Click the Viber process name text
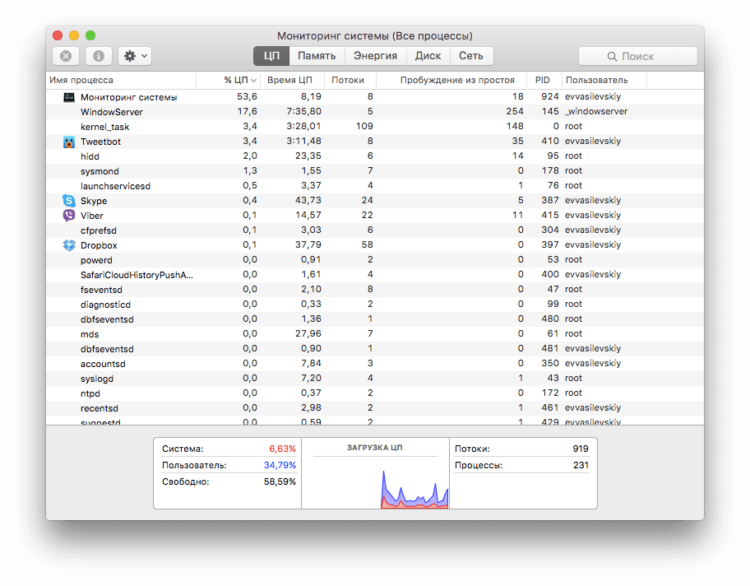The image size is (750, 586). point(92,216)
